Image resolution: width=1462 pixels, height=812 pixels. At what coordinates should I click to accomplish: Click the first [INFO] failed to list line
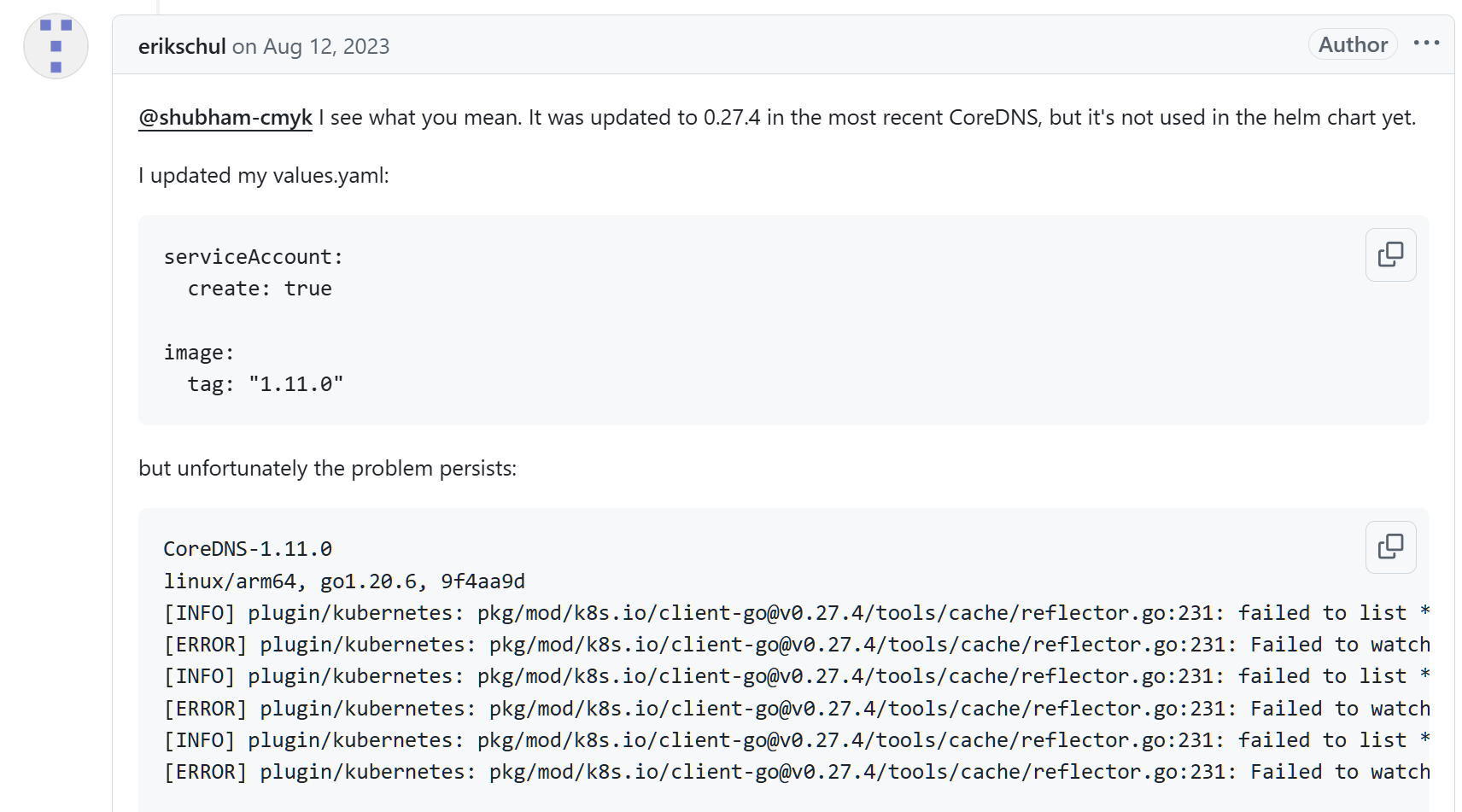(x=796, y=613)
